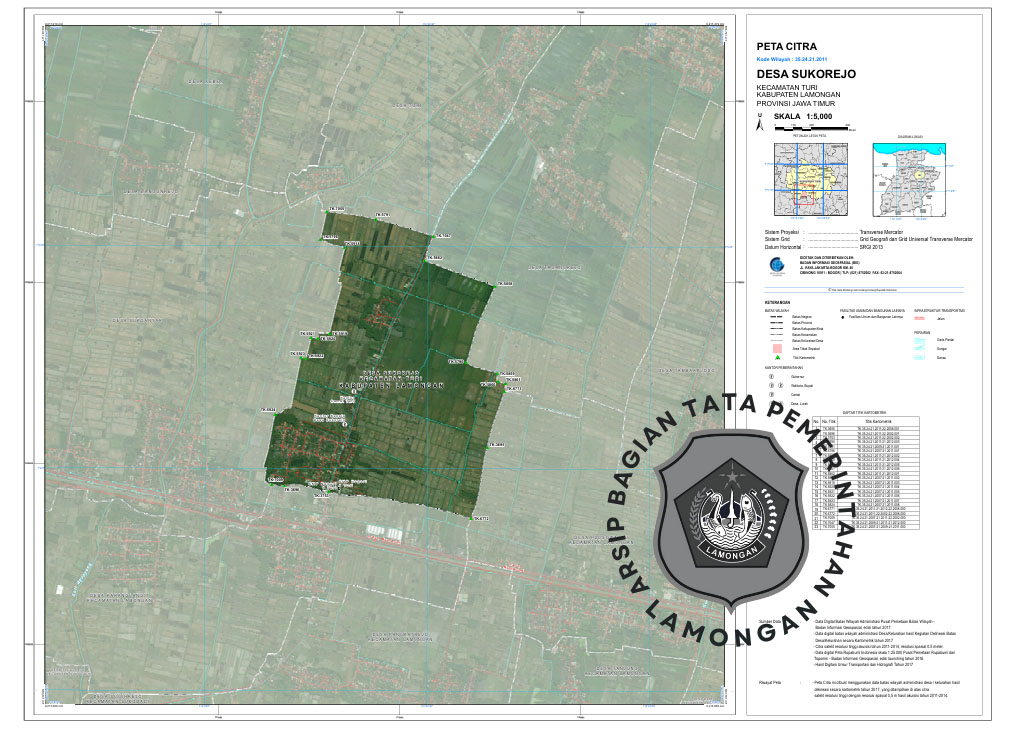Open the Petunjuk Letak Peta inset map
Image resolution: width=1021 pixels, height=732 pixels.
pos(806,179)
